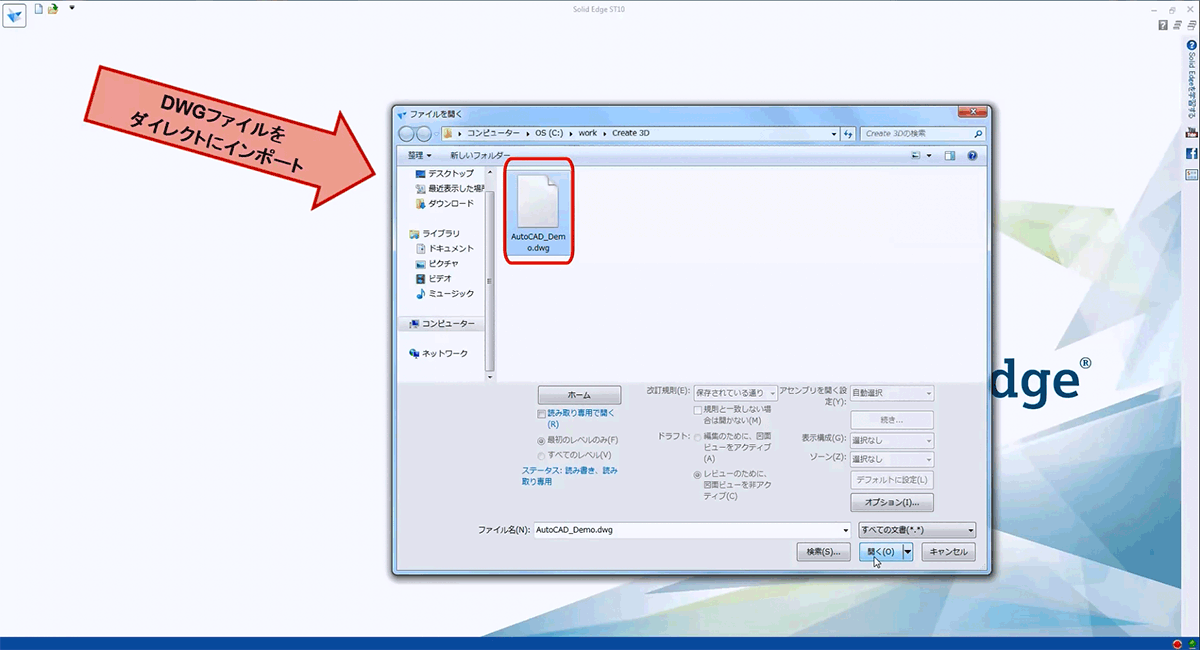Check the 規則と一致しない場合は開かない box
The height and width of the screenshot is (650, 1200).
point(698,410)
